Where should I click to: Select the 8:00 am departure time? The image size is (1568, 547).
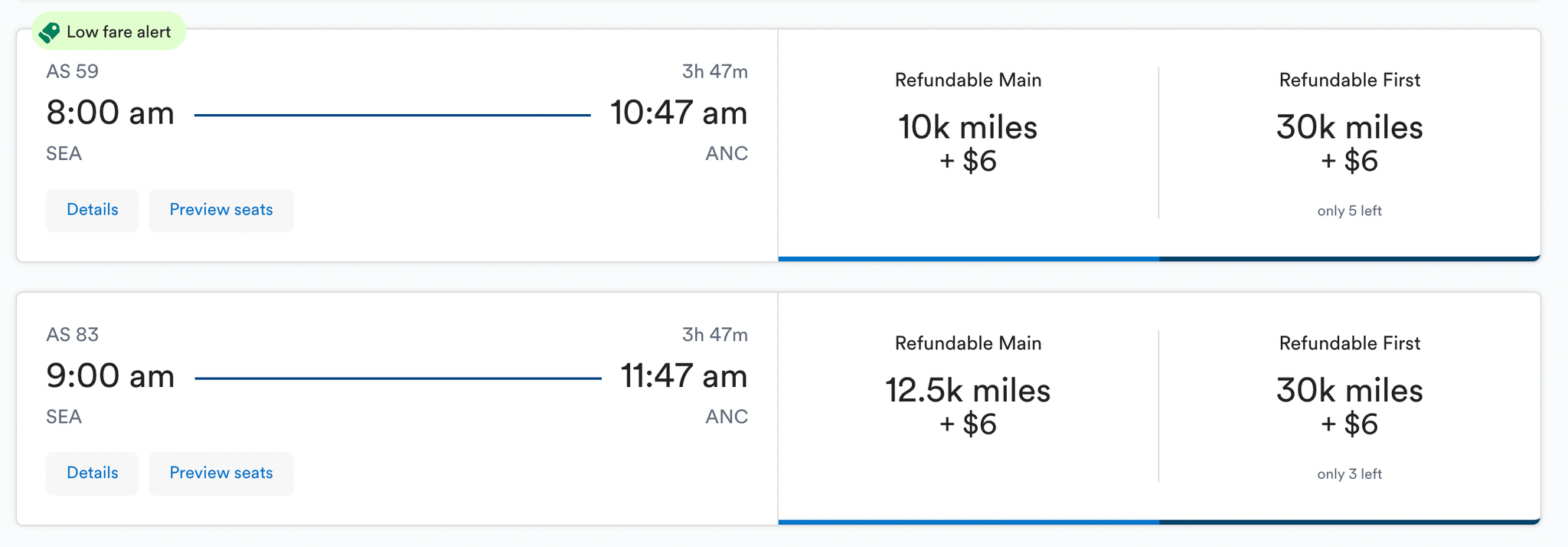(109, 113)
